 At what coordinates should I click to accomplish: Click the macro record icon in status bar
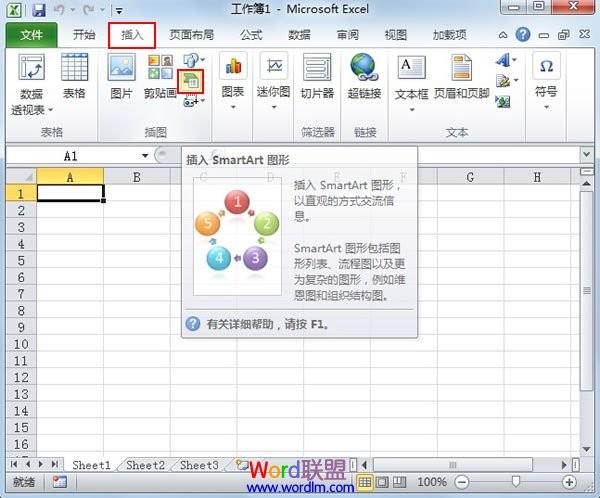coord(60,482)
